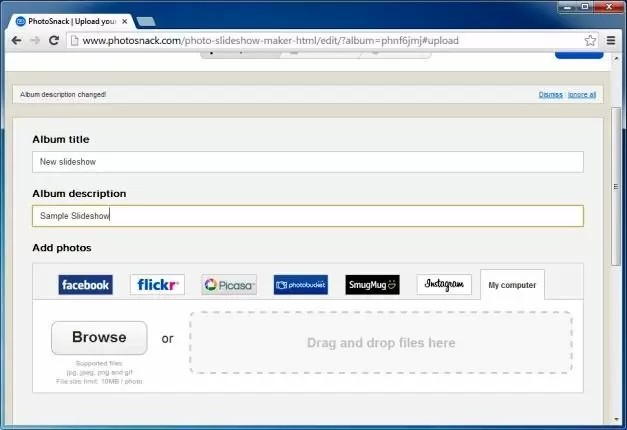Click the browser back arrow
Screen dimensions: 627x430
[16, 40]
